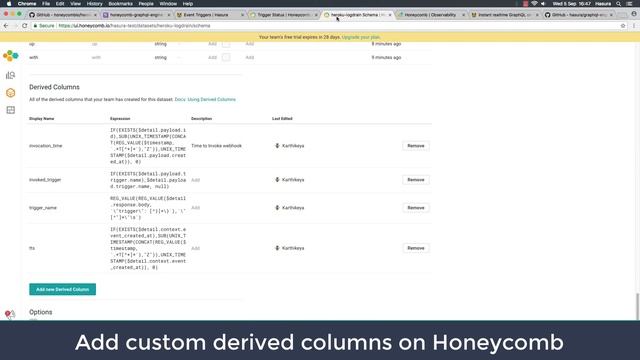Image resolution: width=640 pixels, height=360 pixels.
Task: Click the volume icon in the menu bar
Action: pos(543,4)
